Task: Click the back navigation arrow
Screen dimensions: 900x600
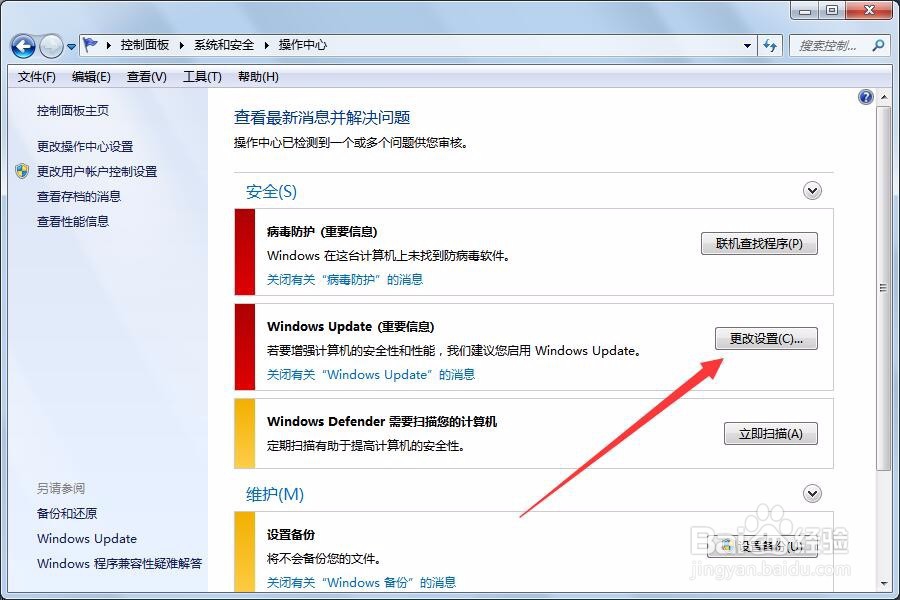Action: pyautogui.click(x=22, y=46)
